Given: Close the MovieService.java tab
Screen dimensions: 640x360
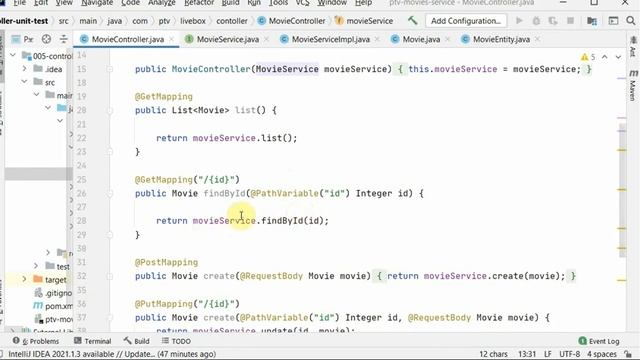Looking at the screenshot, I should click(x=267, y=39).
